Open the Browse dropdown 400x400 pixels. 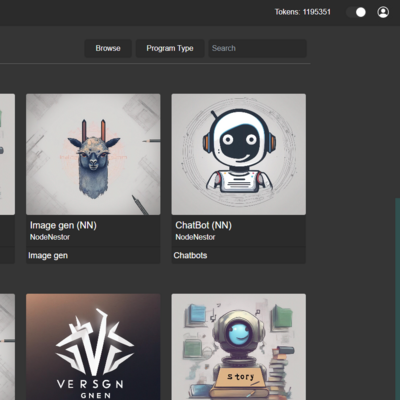108,48
